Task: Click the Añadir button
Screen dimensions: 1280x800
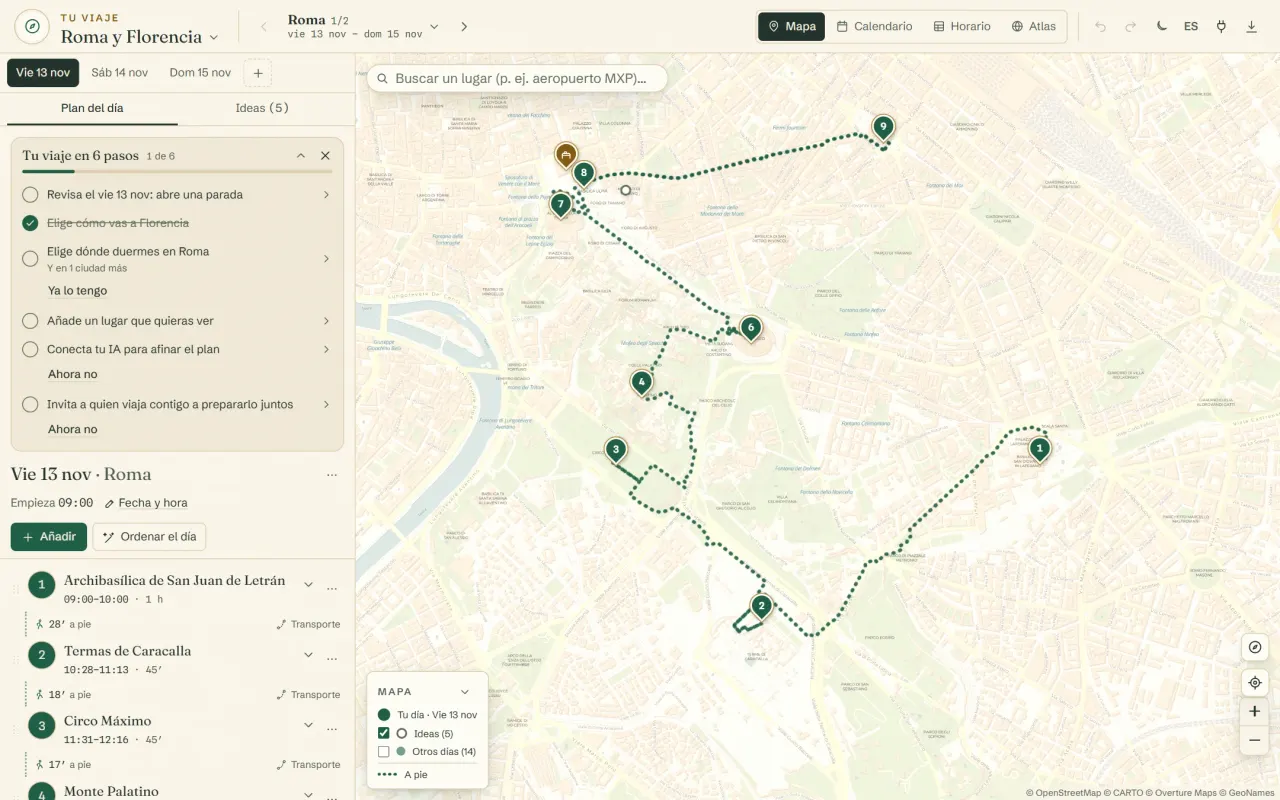Action: pos(49,537)
